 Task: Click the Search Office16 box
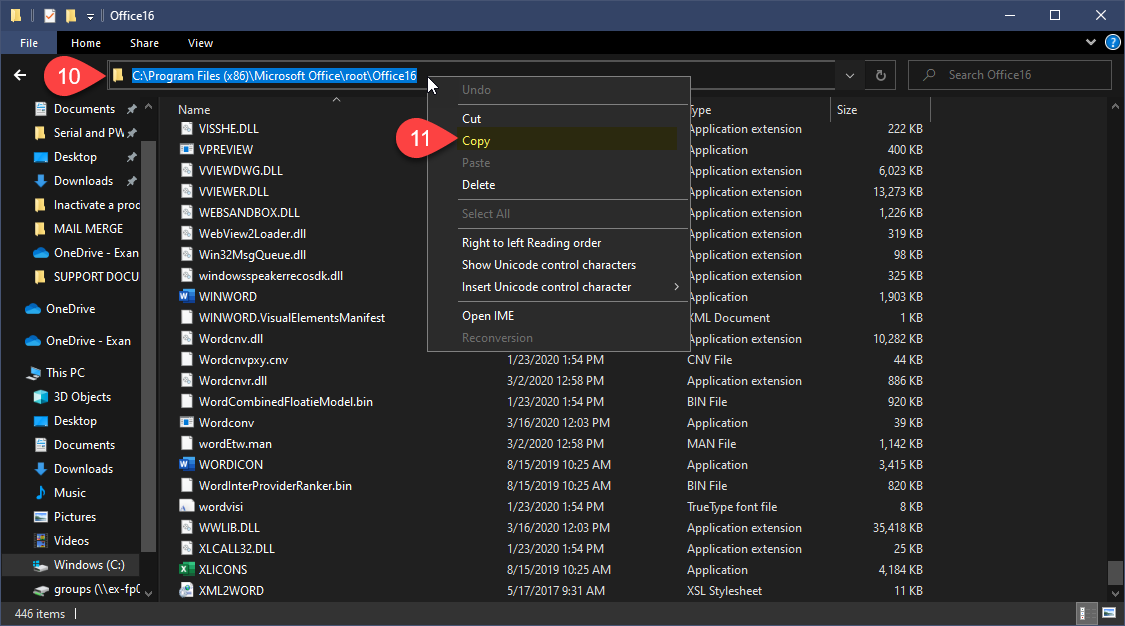pyautogui.click(x=1010, y=75)
